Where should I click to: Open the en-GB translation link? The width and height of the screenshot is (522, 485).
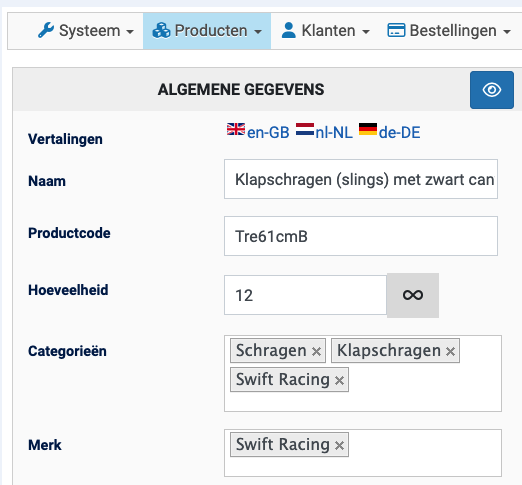268,133
